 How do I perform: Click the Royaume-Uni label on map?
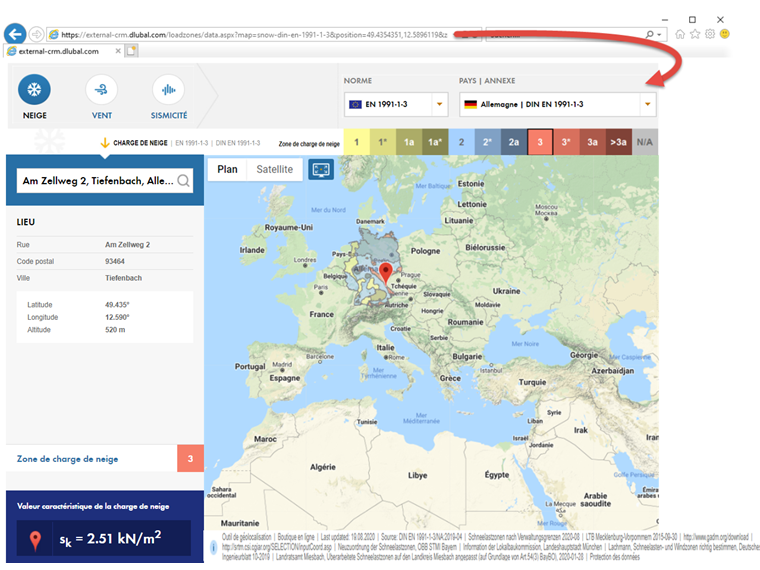coord(288,227)
